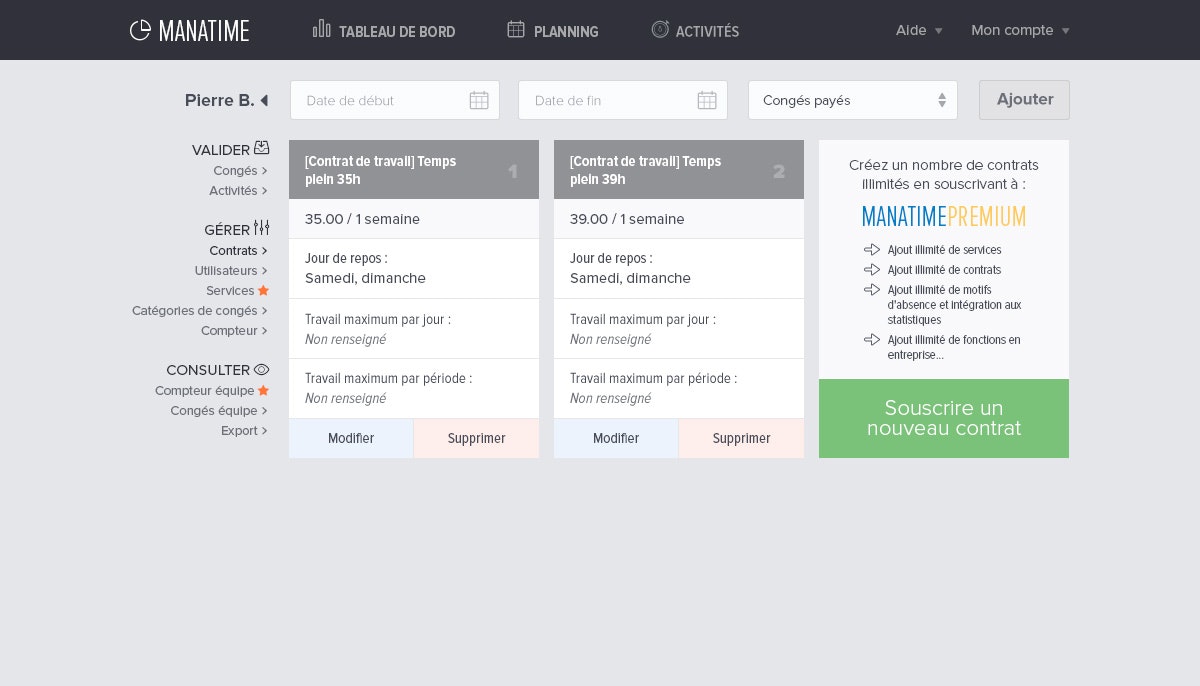Click the chevron next to Contrats
Image resolution: width=1200 pixels, height=686 pixels.
pyautogui.click(x=265, y=251)
